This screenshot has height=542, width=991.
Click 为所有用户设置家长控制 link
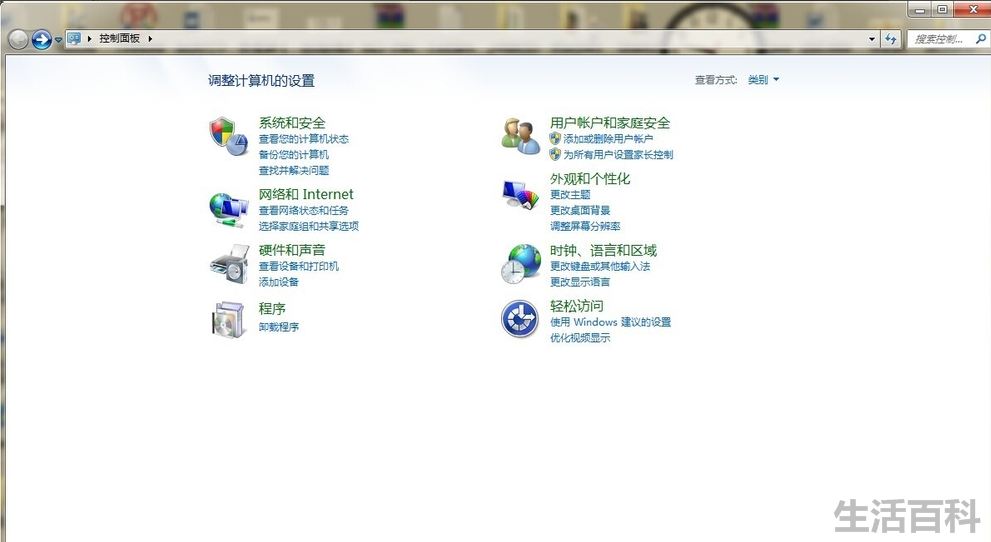point(618,154)
